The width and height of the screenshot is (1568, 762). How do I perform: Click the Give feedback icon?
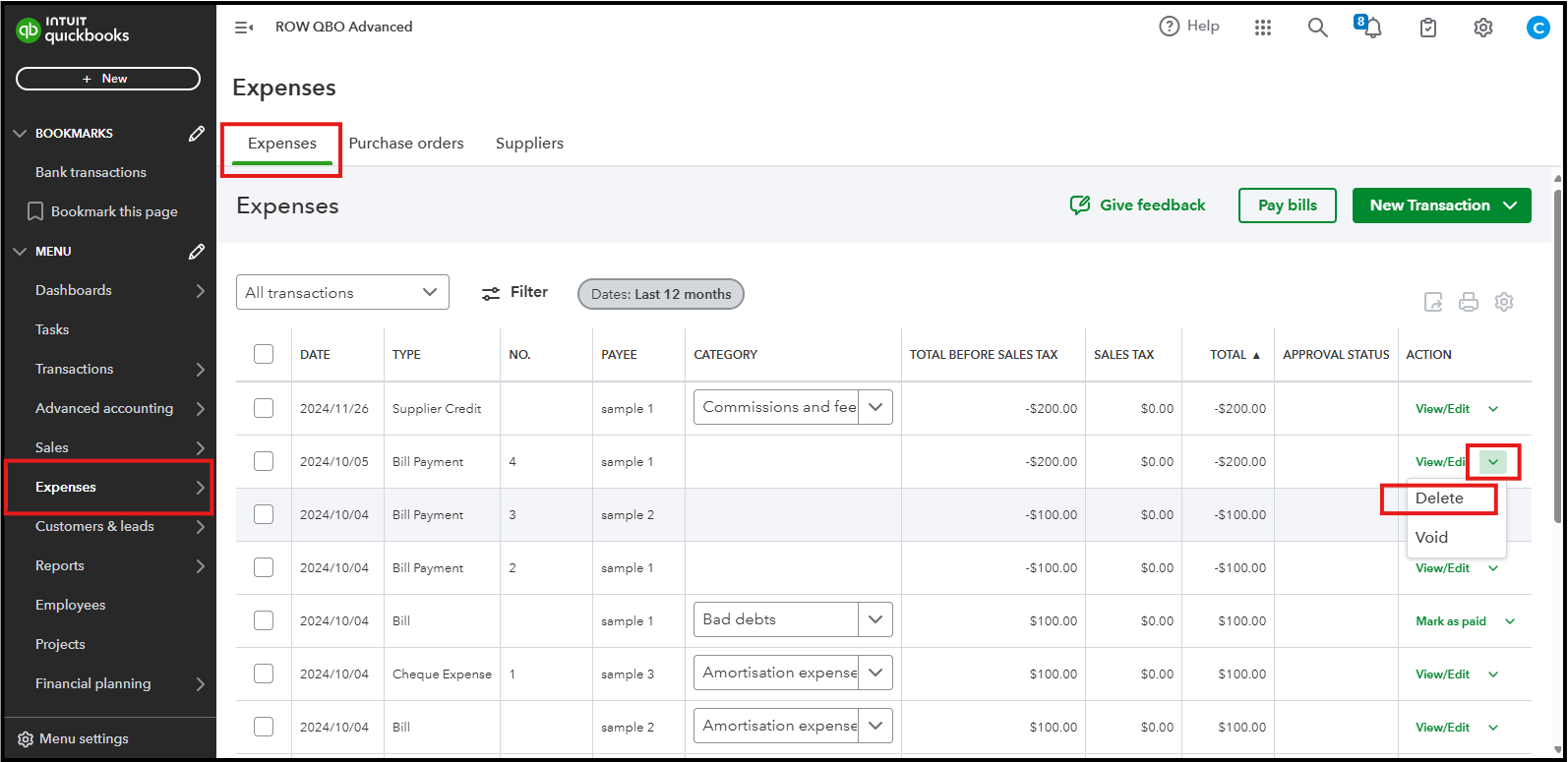click(1079, 205)
